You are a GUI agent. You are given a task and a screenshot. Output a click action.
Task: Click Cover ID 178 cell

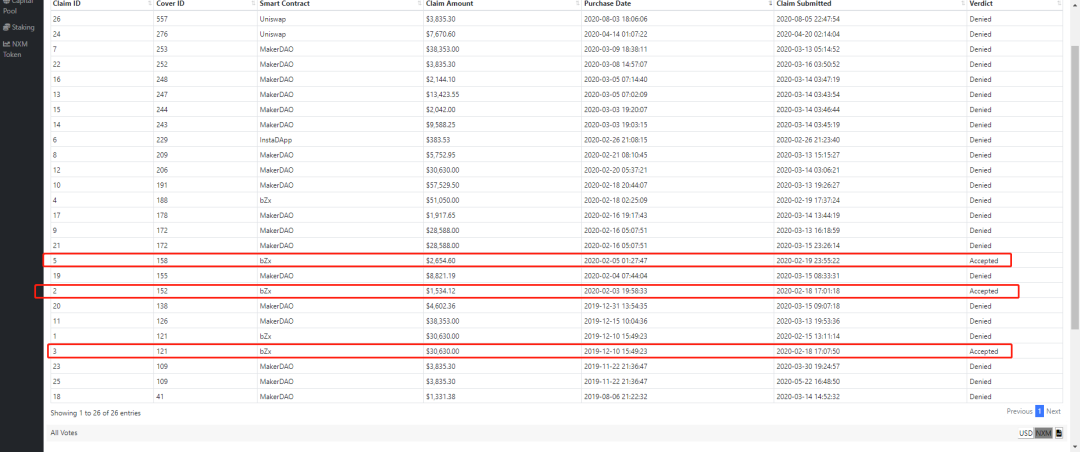click(x=205, y=216)
